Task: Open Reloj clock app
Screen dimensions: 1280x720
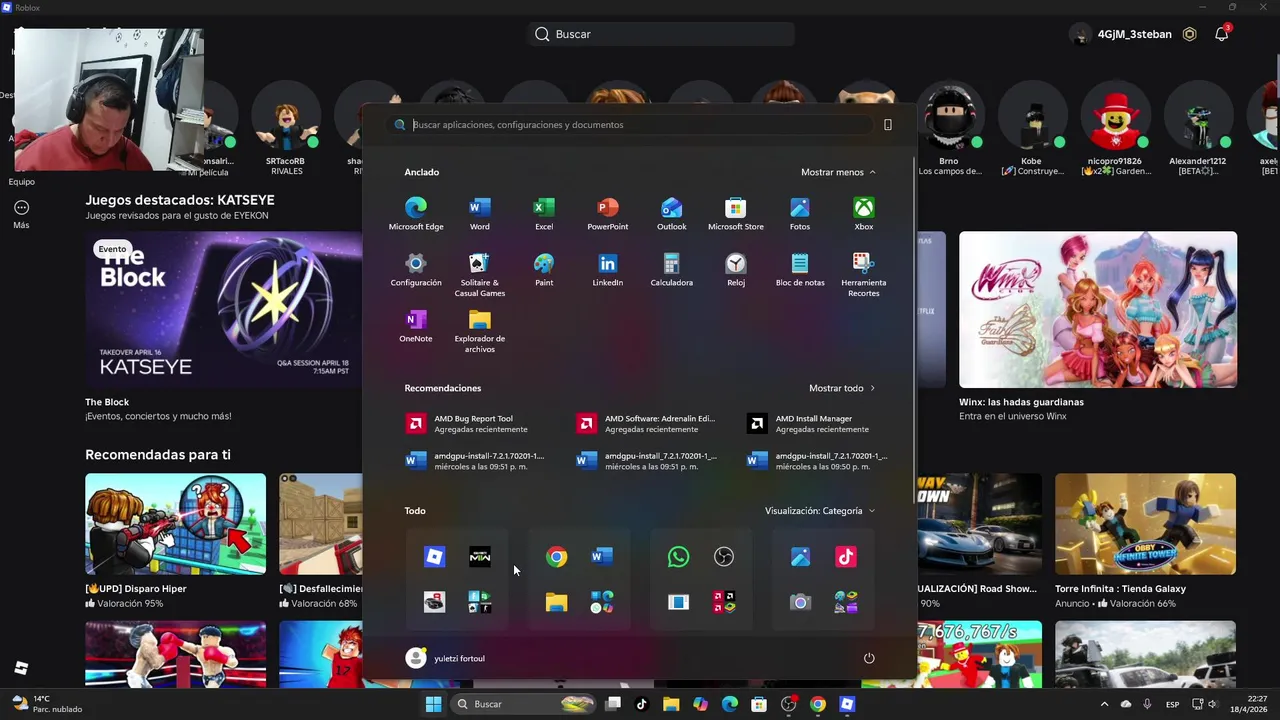Action: pos(736,270)
